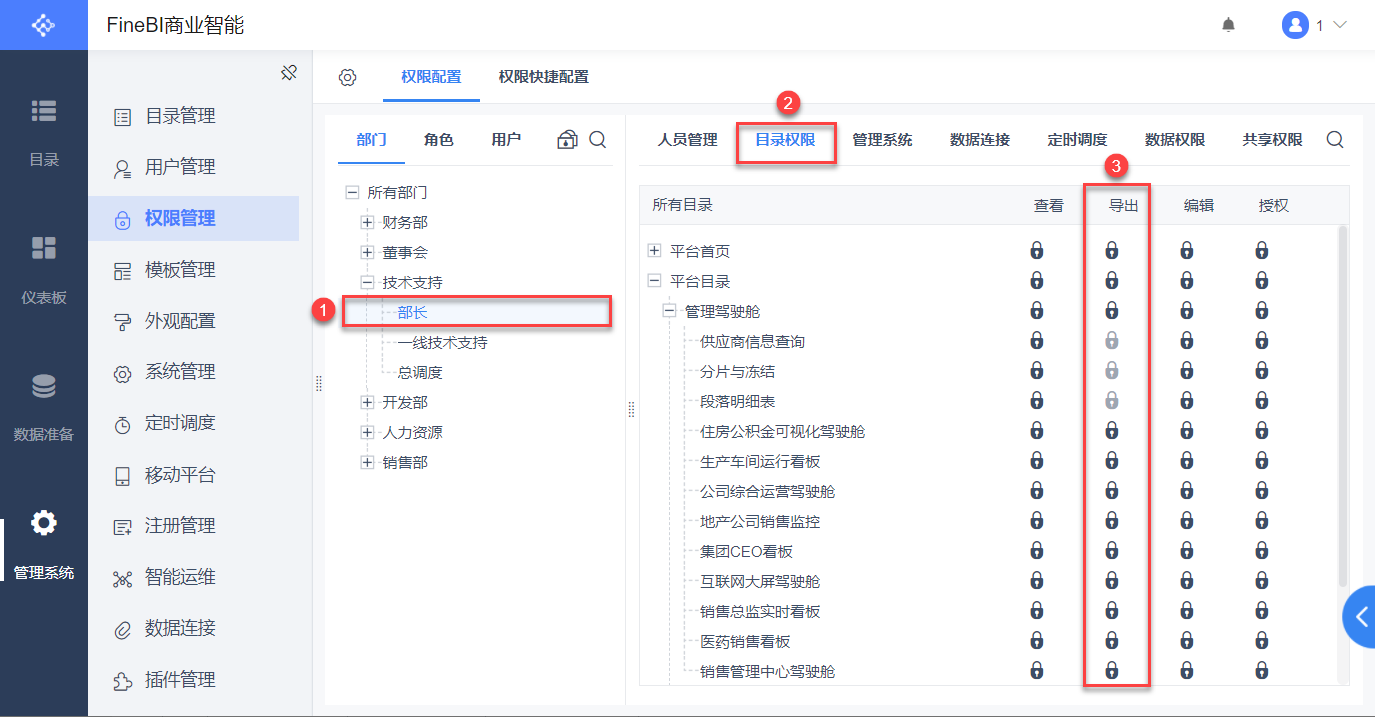The image size is (1375, 717).
Task: Open the user account dropdown arrow
Action: pyautogui.click(x=1340, y=25)
